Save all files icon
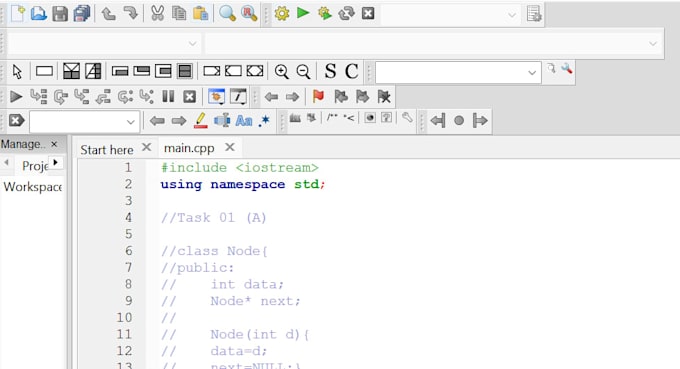This screenshot has width=680, height=369. coord(82,14)
